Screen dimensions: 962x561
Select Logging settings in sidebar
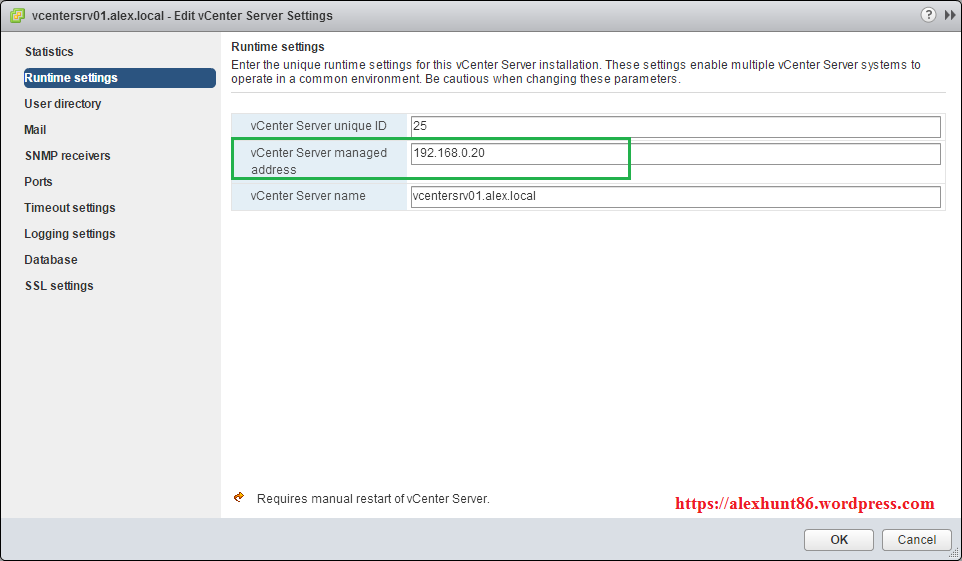click(x=70, y=234)
